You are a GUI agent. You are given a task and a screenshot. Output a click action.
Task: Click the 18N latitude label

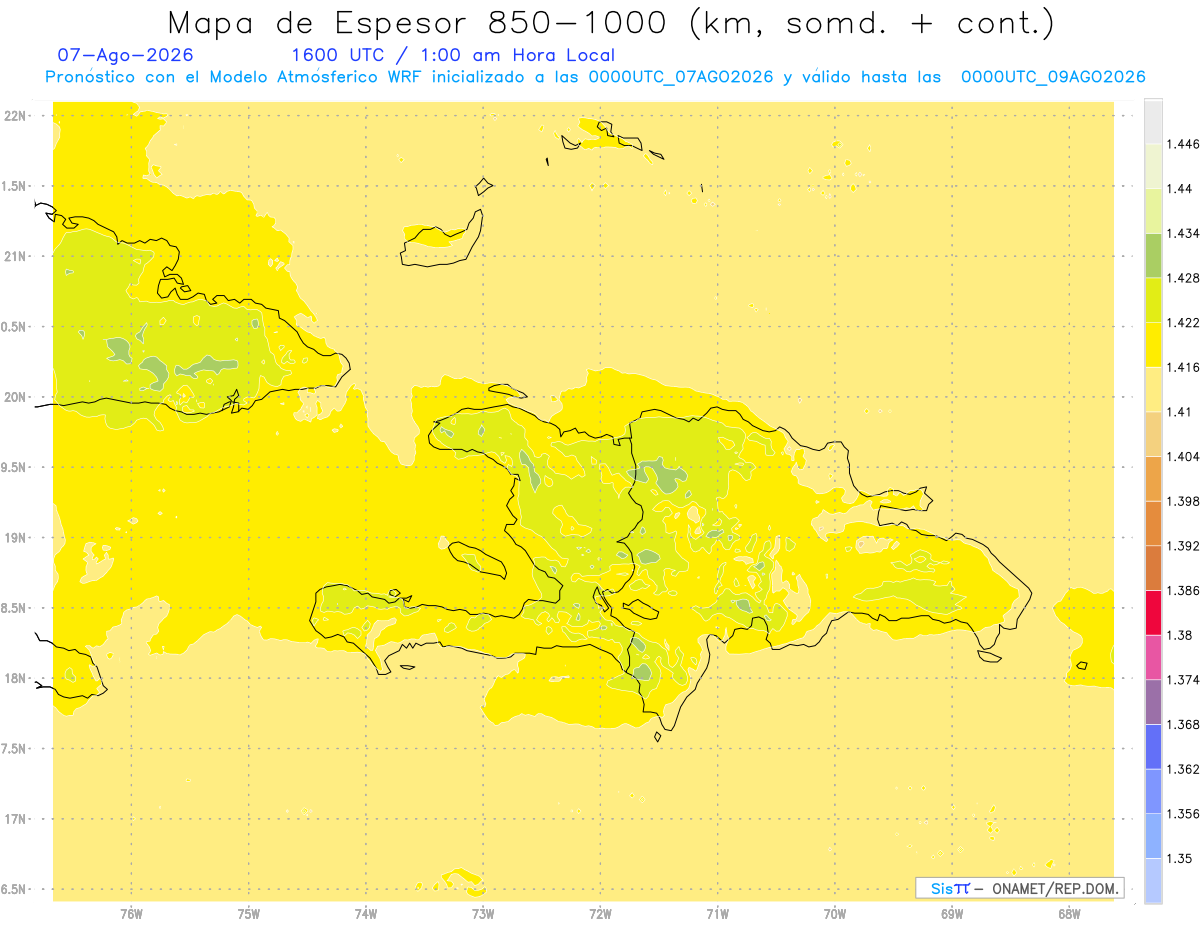(x=17, y=678)
